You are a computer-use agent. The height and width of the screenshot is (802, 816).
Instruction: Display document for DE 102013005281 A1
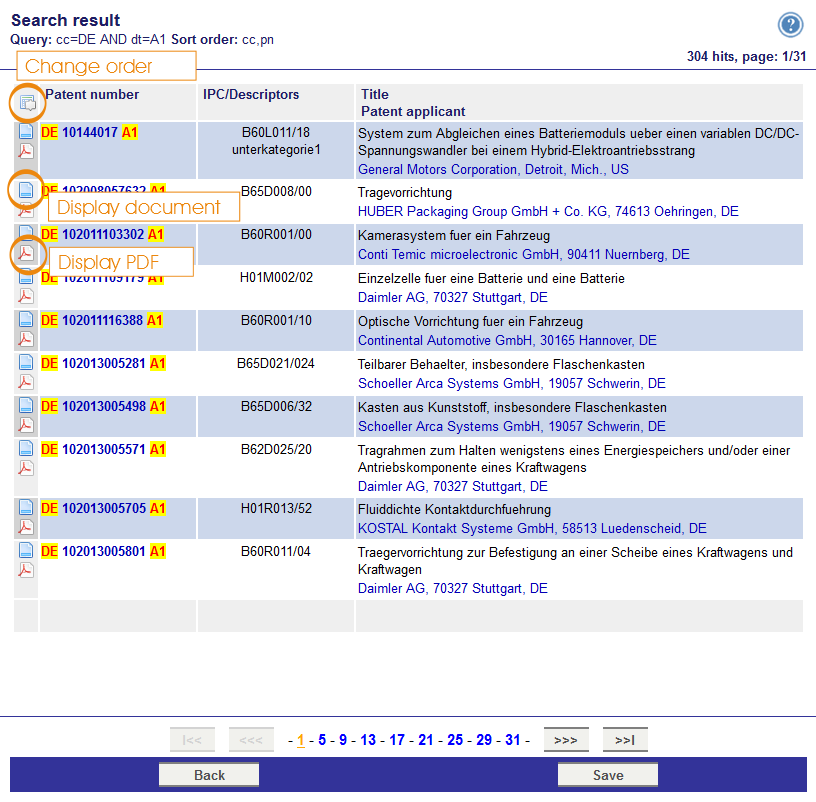tap(26, 362)
